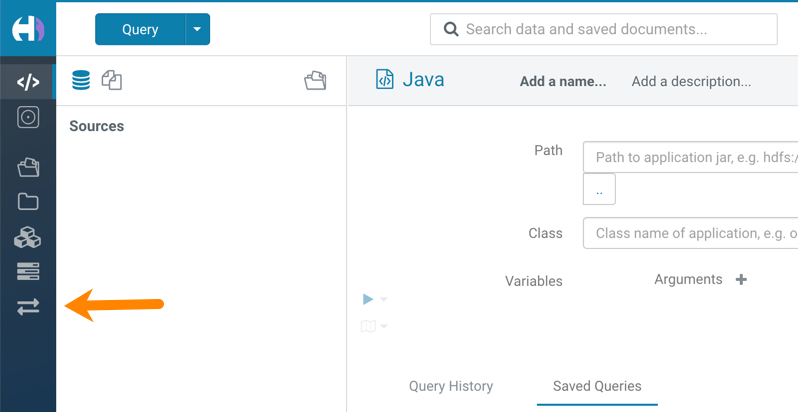This screenshot has width=798, height=412.
Task: Expand the dropdown arrow beside Query
Action: 197,29
